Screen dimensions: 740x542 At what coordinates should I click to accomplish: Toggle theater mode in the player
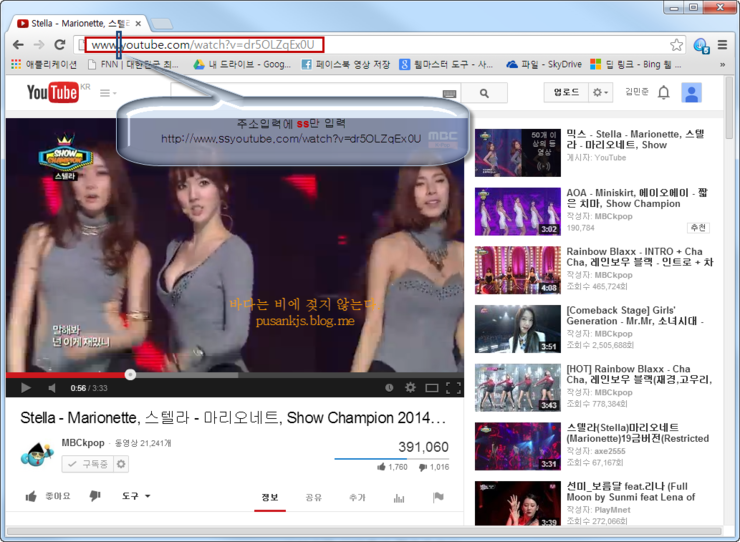[x=431, y=388]
